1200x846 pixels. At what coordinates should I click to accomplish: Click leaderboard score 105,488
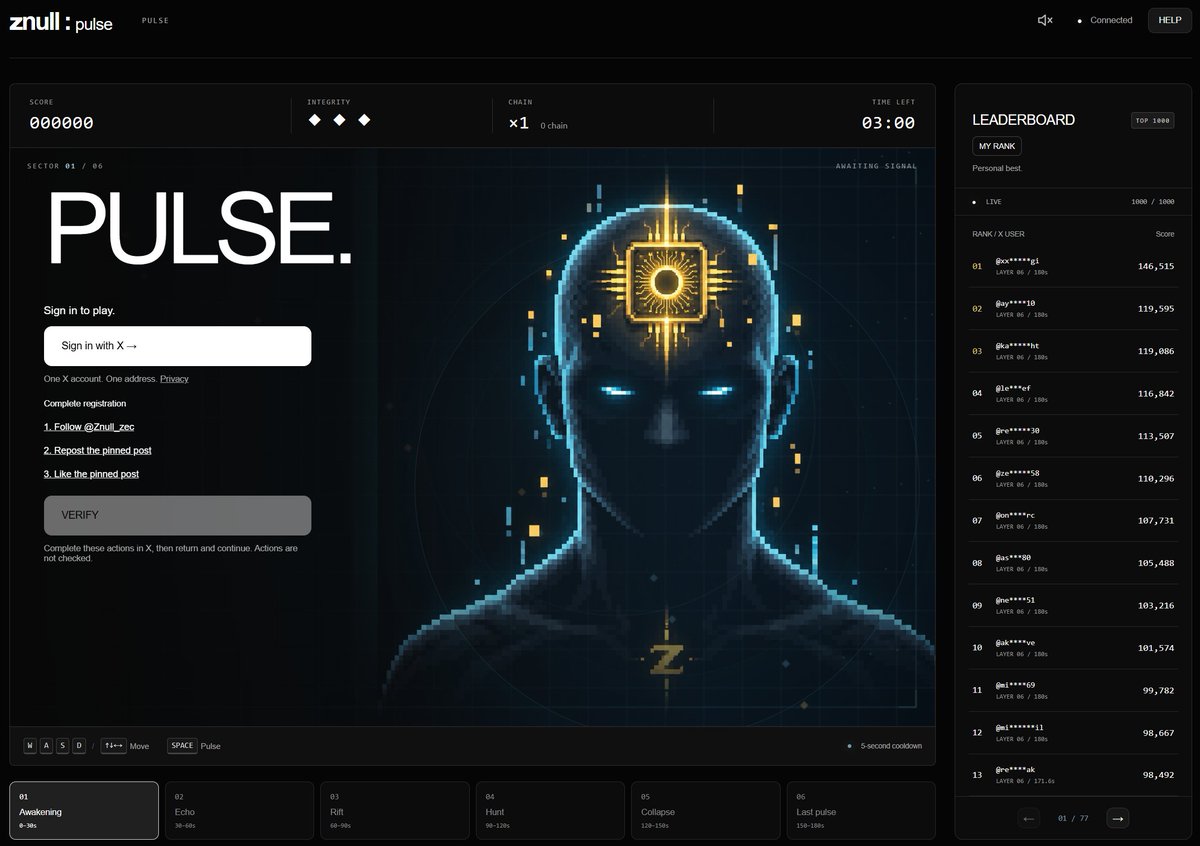[x=1156, y=563]
